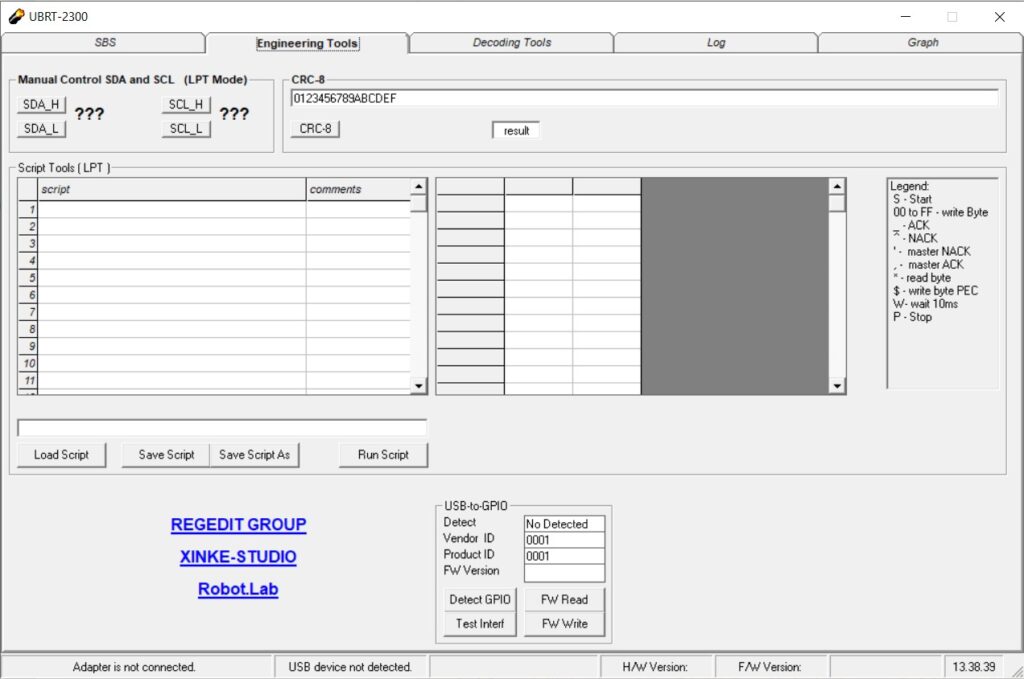
Task: Open the REGEDIT GROUP link
Action: click(238, 525)
